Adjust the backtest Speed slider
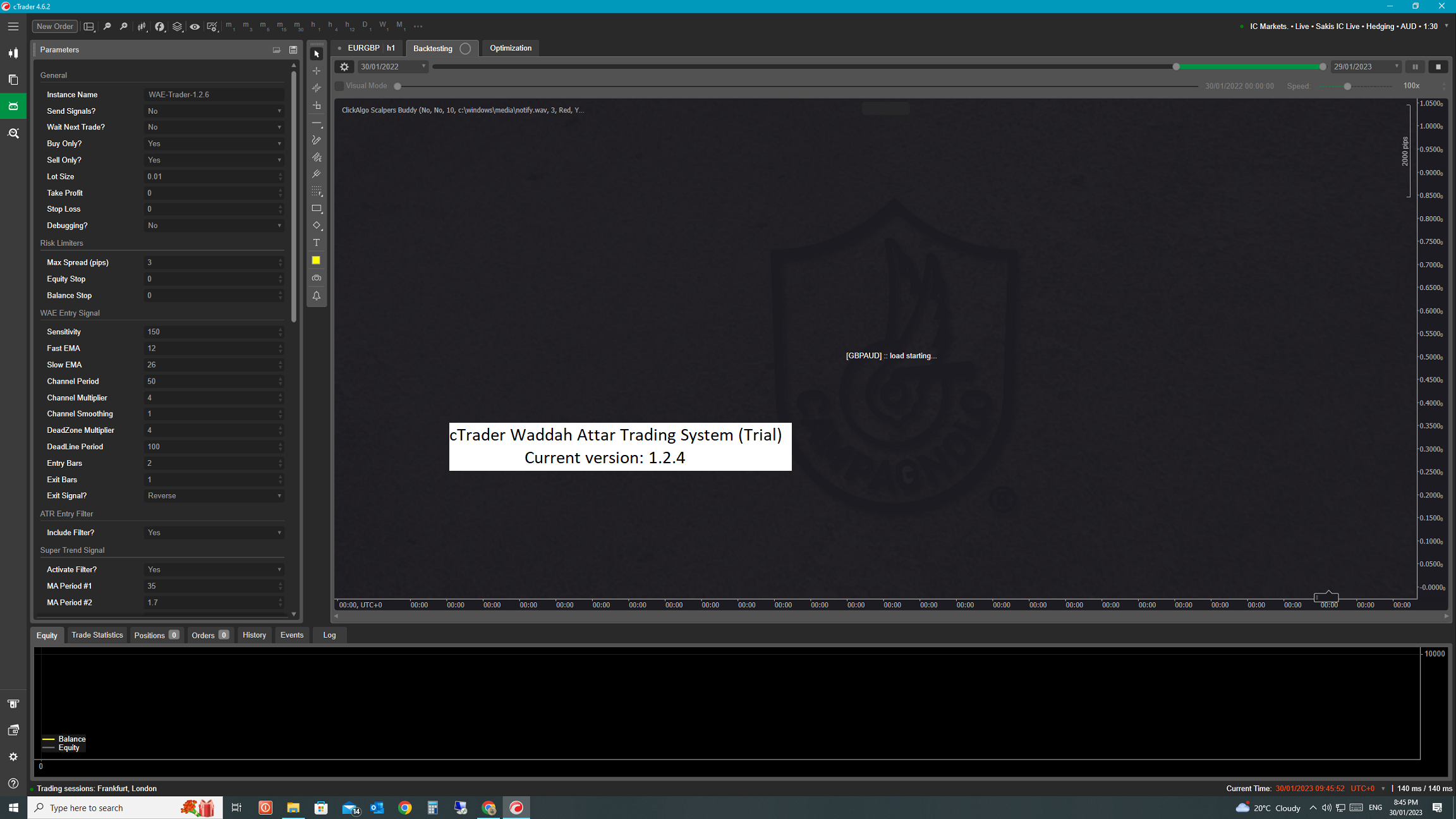 pos(1347,86)
